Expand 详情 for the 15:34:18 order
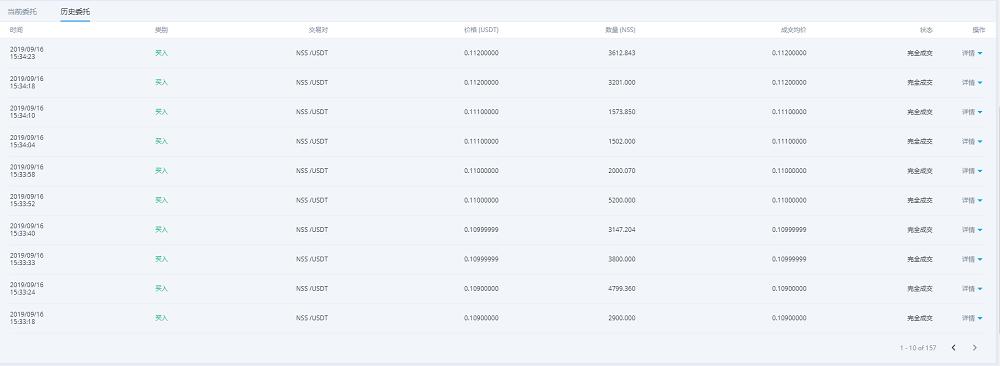 pos(972,82)
